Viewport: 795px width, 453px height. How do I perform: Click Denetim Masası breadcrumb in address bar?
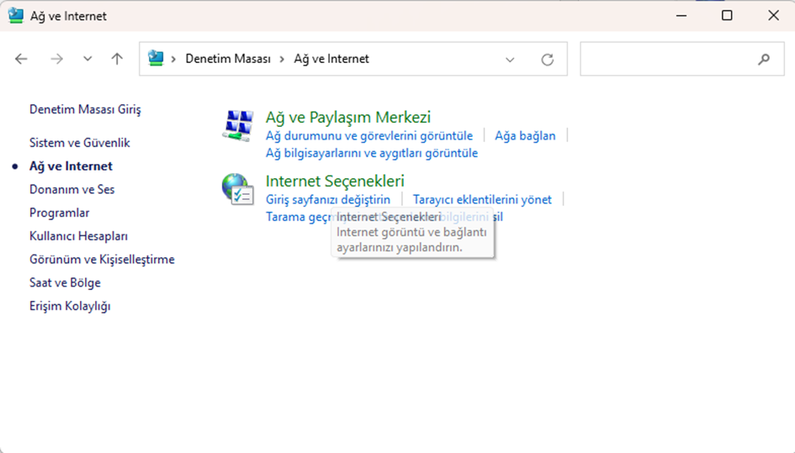[x=228, y=59]
